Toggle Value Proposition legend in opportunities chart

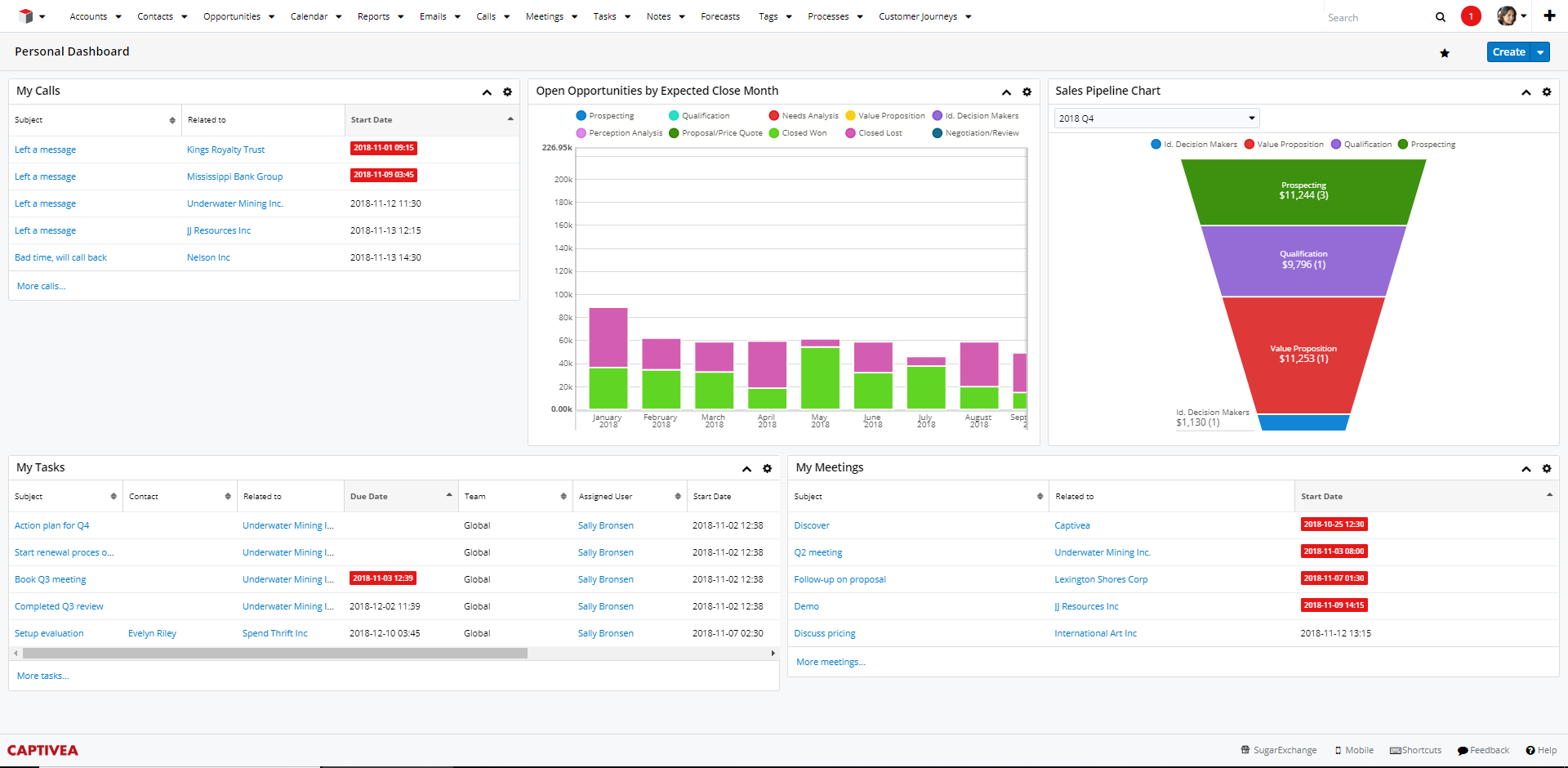coord(885,116)
